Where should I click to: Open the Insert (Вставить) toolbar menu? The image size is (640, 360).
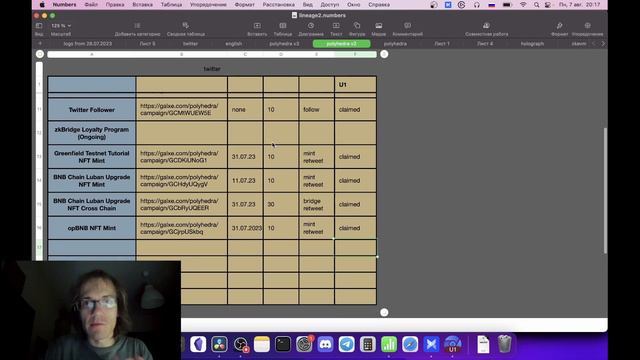tap(257, 26)
